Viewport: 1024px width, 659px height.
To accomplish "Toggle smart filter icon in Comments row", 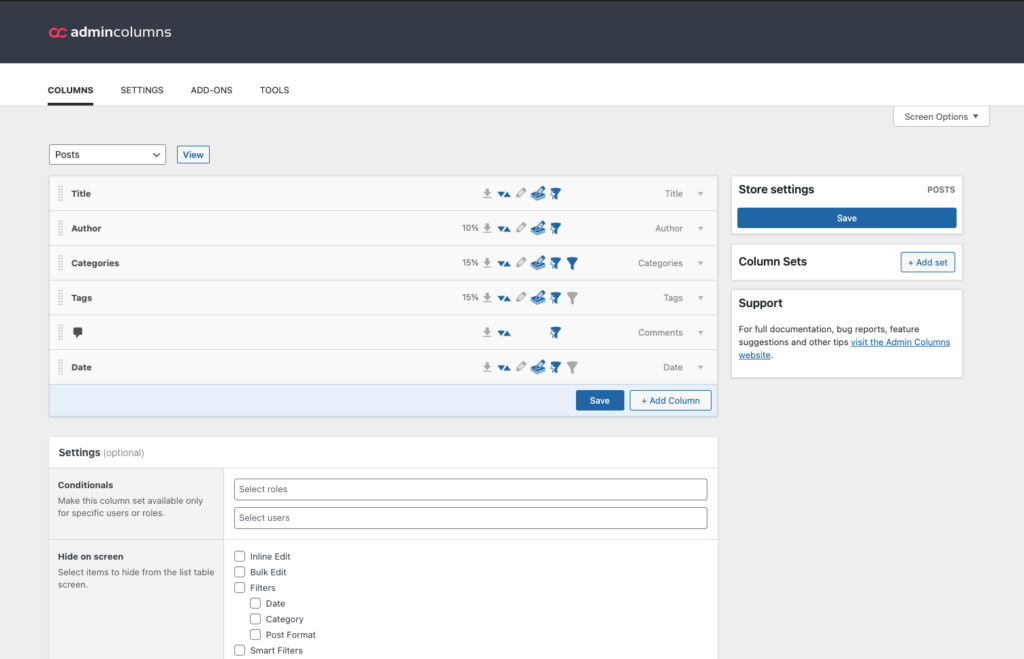I will tap(555, 333).
